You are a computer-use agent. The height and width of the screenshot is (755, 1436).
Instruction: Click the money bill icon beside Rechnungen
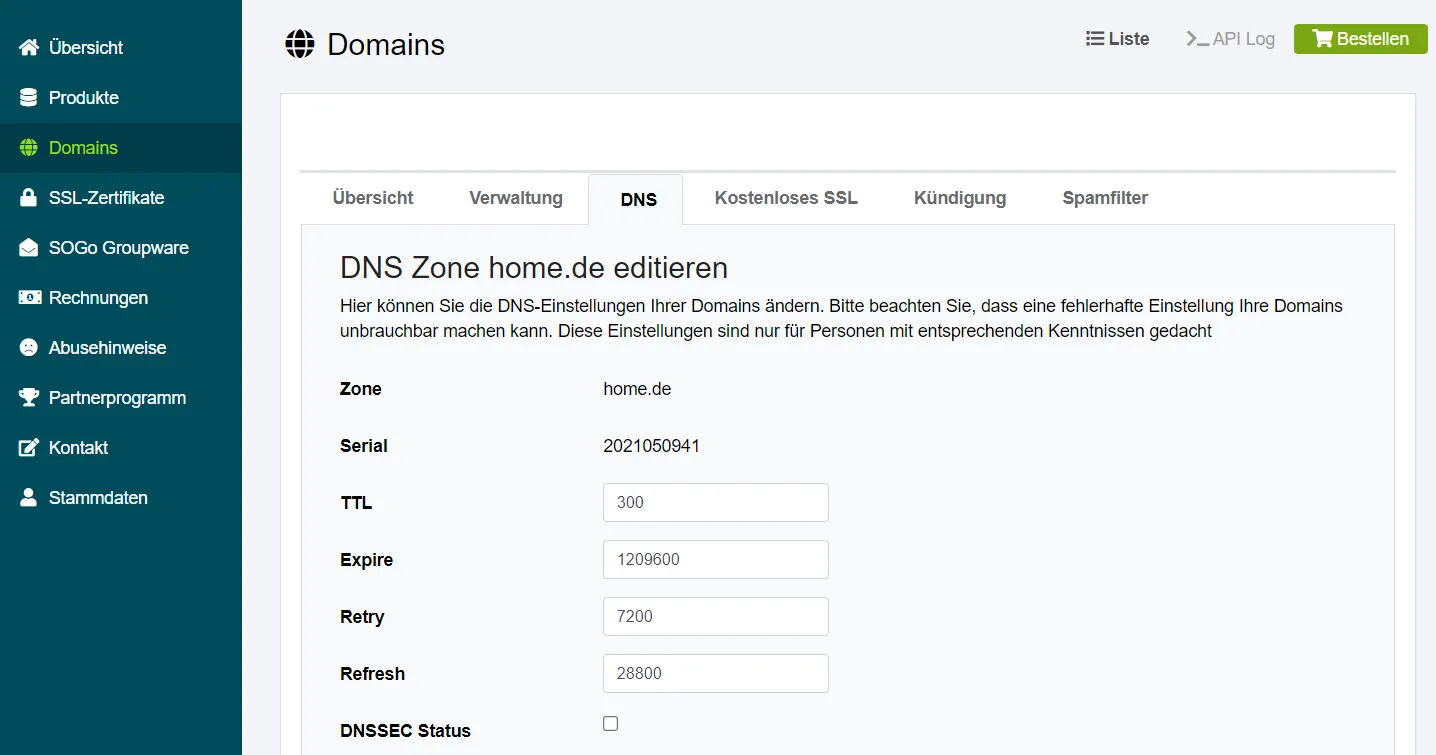(29, 297)
